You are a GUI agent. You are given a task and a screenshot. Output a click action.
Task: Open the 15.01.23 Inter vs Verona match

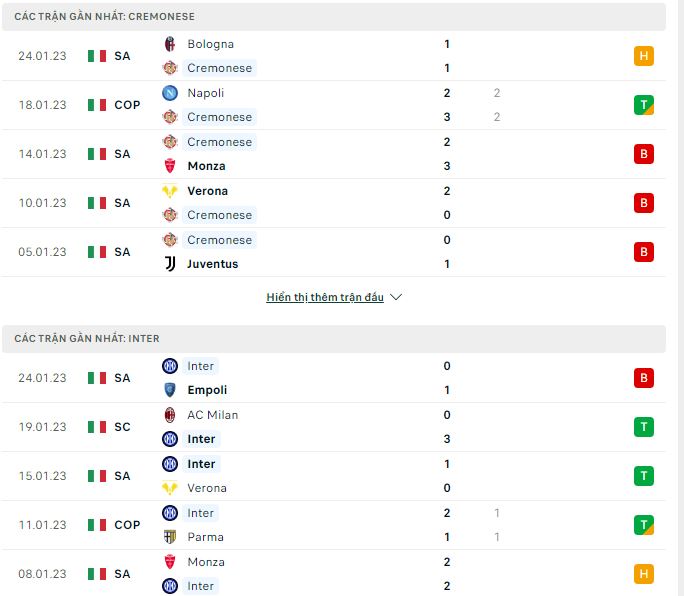[334, 476]
